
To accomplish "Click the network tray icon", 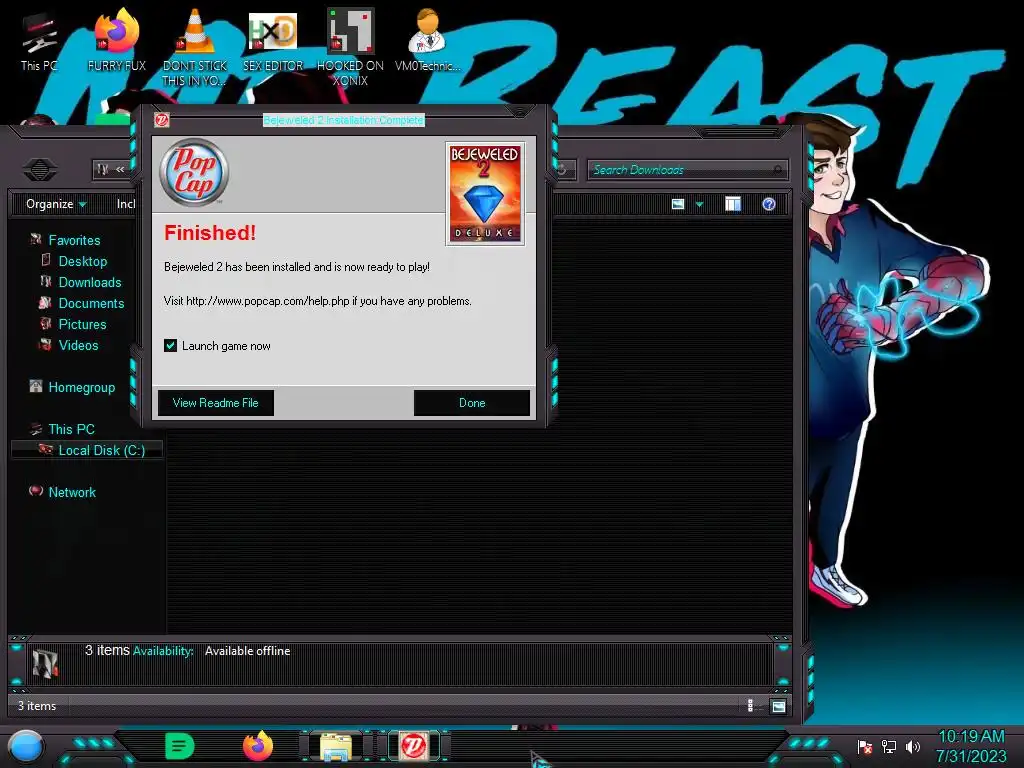I will 888,746.
